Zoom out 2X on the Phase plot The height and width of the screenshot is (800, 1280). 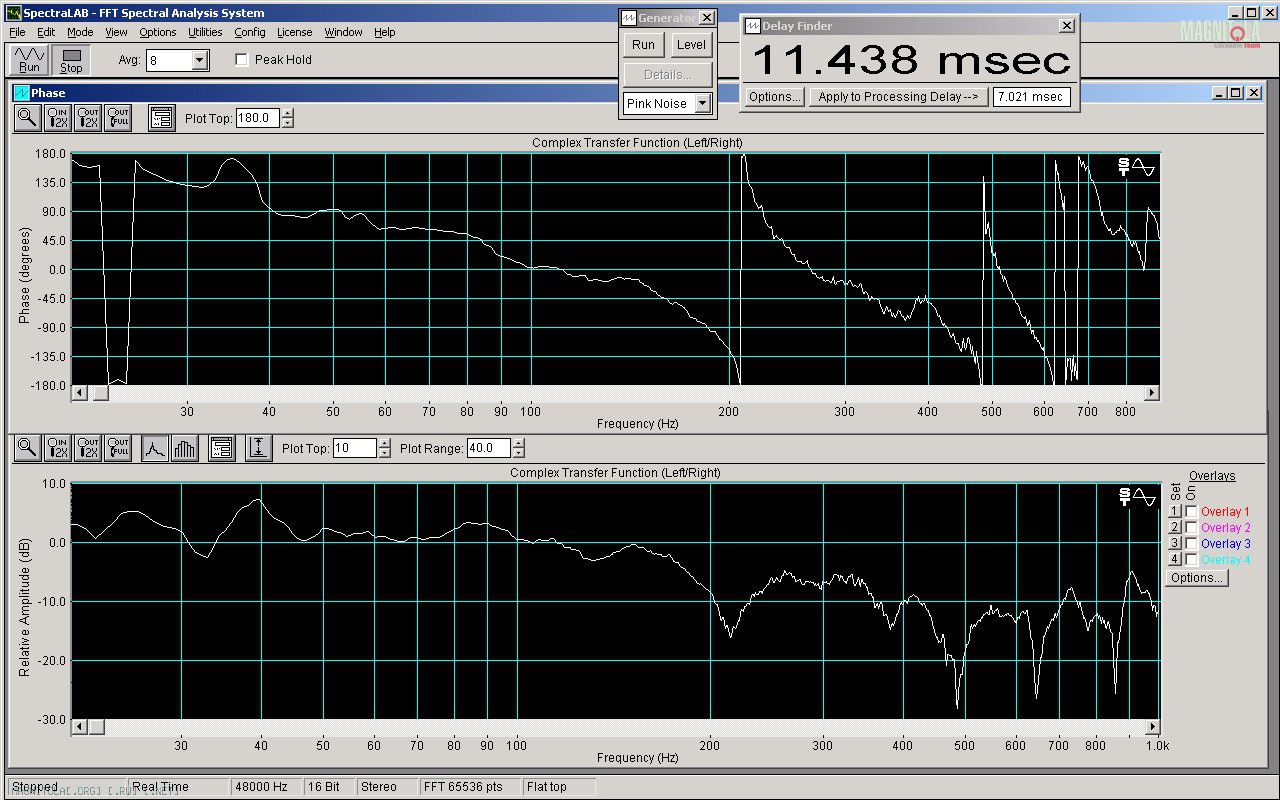tap(88, 118)
